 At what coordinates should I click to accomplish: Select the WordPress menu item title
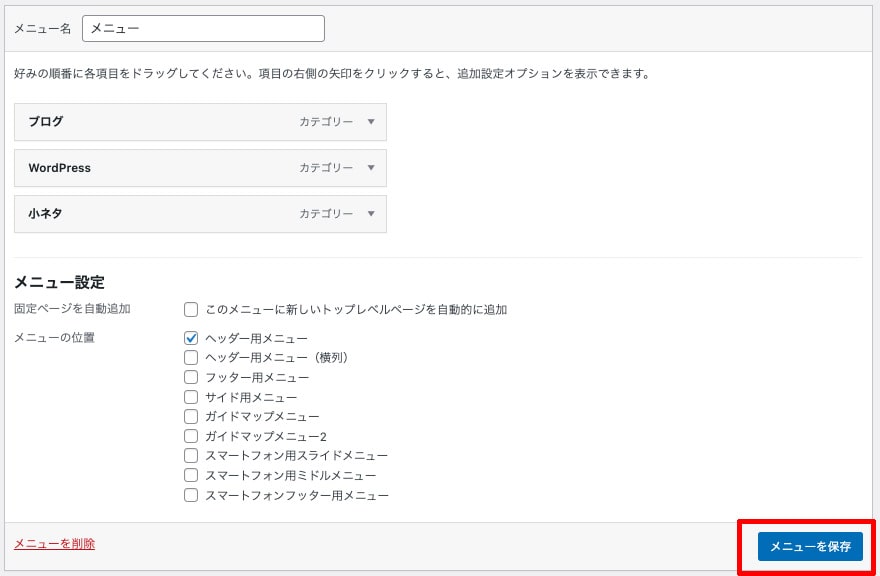(59, 168)
